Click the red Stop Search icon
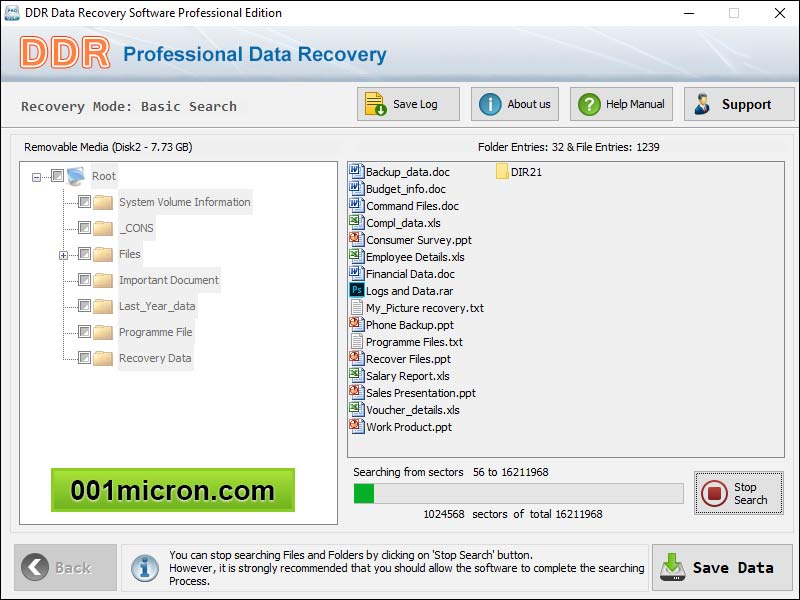The width and height of the screenshot is (800, 600). (x=714, y=493)
